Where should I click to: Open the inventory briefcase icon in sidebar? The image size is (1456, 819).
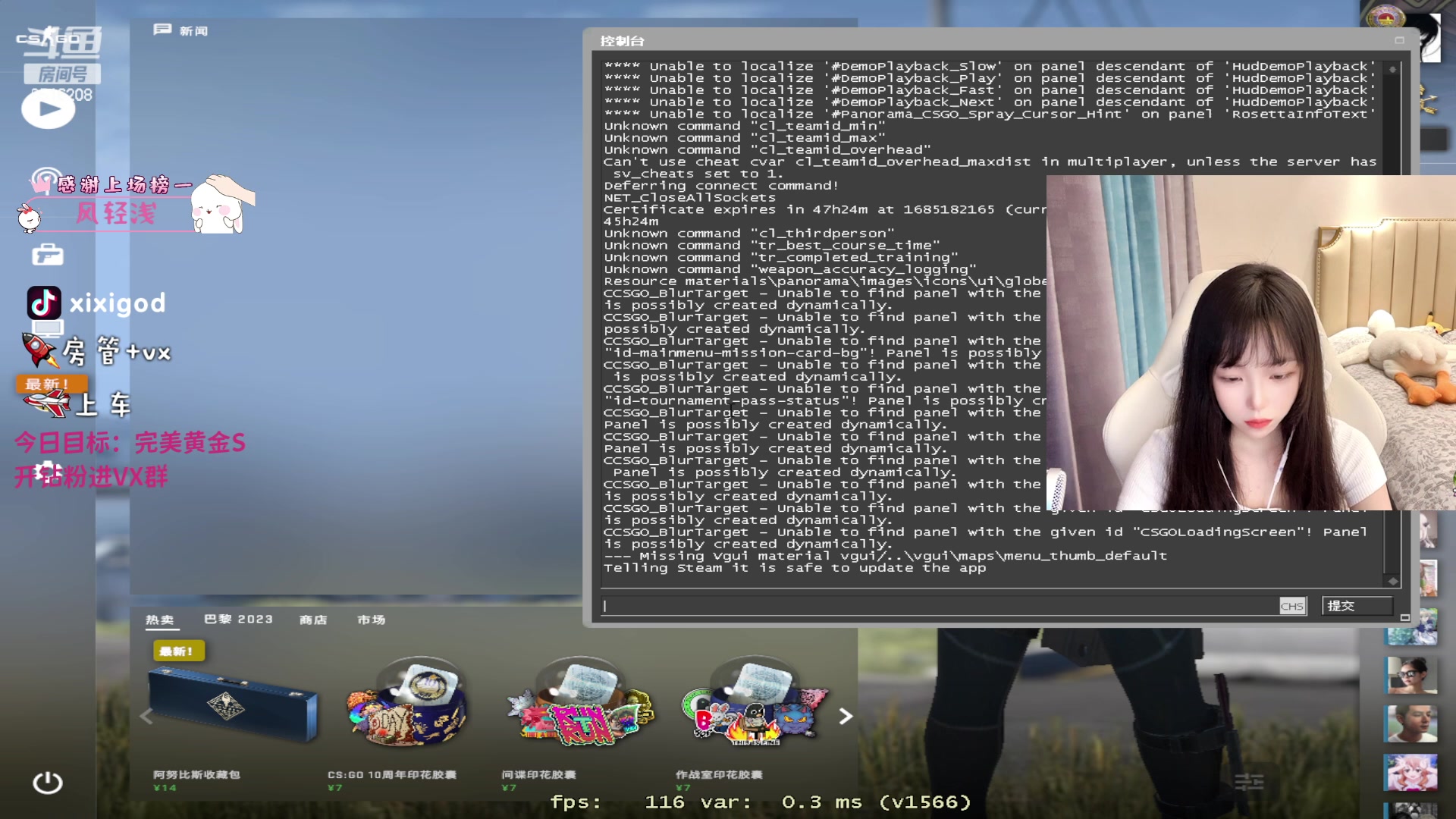(48, 255)
